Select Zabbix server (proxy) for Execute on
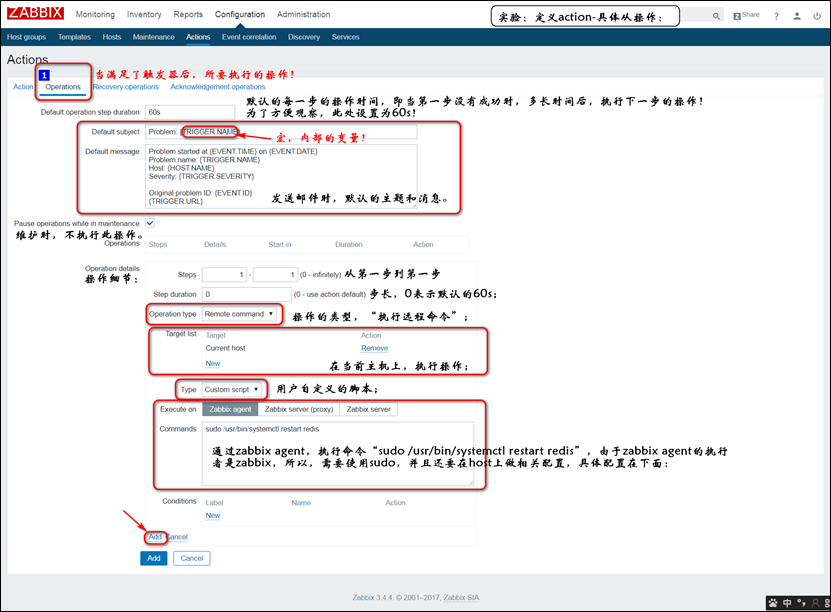 (299, 409)
